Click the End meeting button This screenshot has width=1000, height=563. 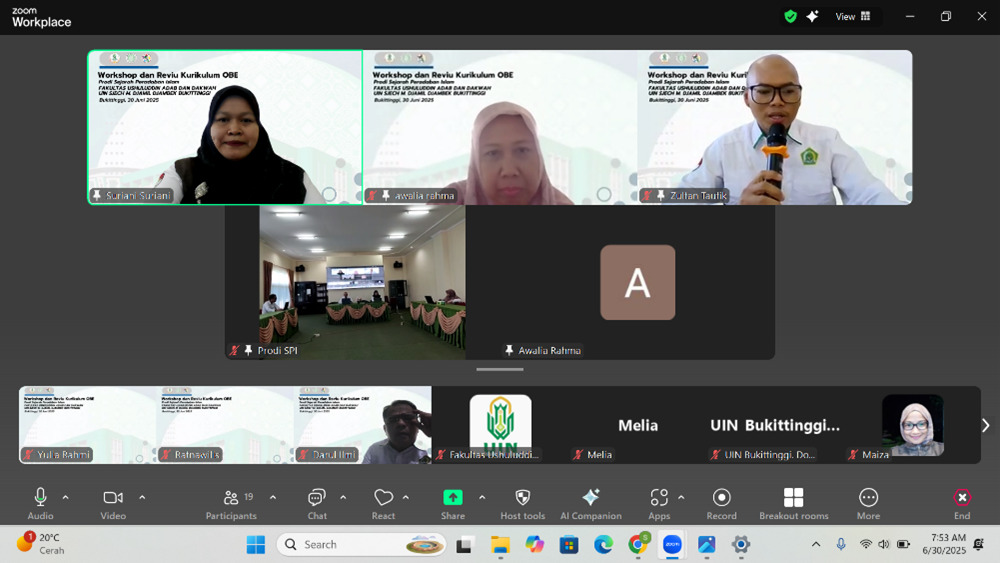[961, 498]
